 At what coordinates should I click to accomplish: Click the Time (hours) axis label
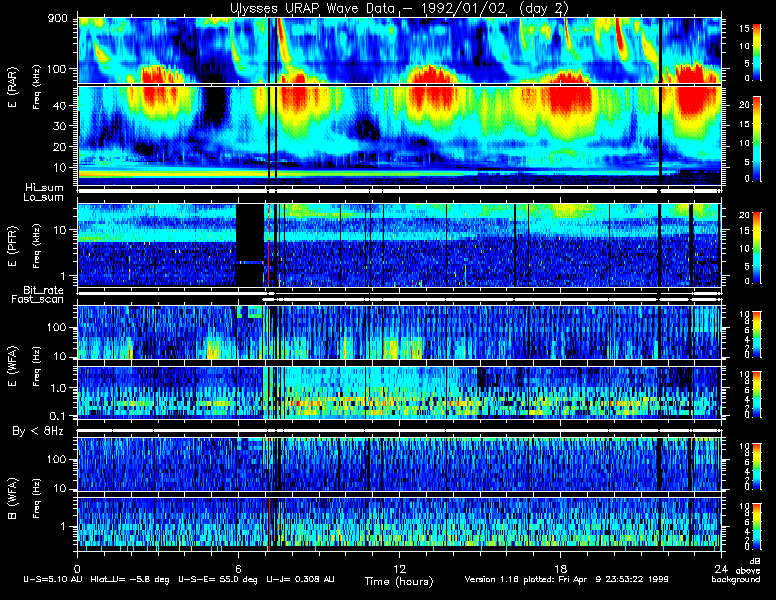(x=399, y=581)
